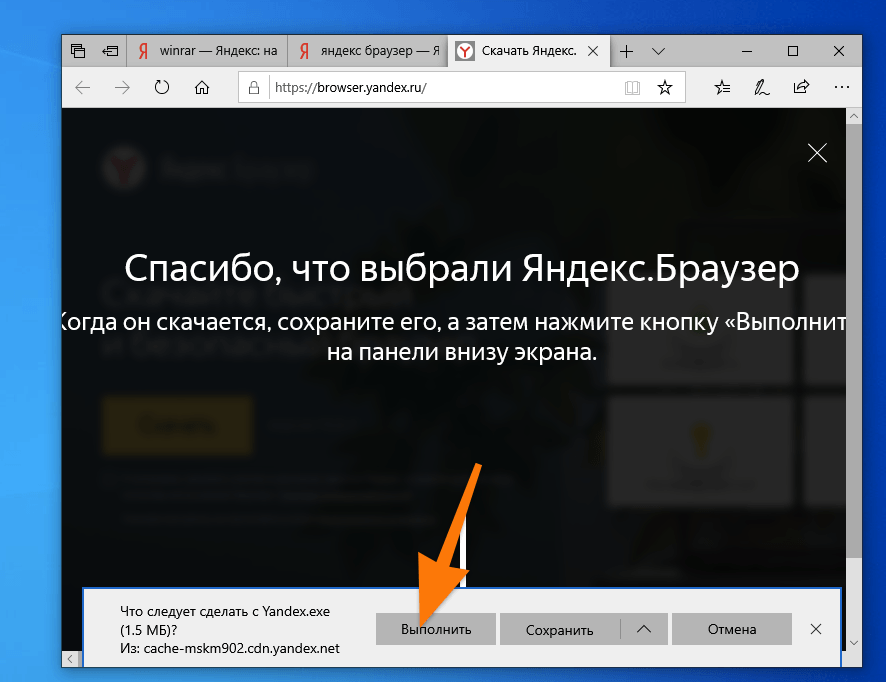Viewport: 886px width, 682px height.
Task: Add page to favorites with star icon
Action: (665, 88)
